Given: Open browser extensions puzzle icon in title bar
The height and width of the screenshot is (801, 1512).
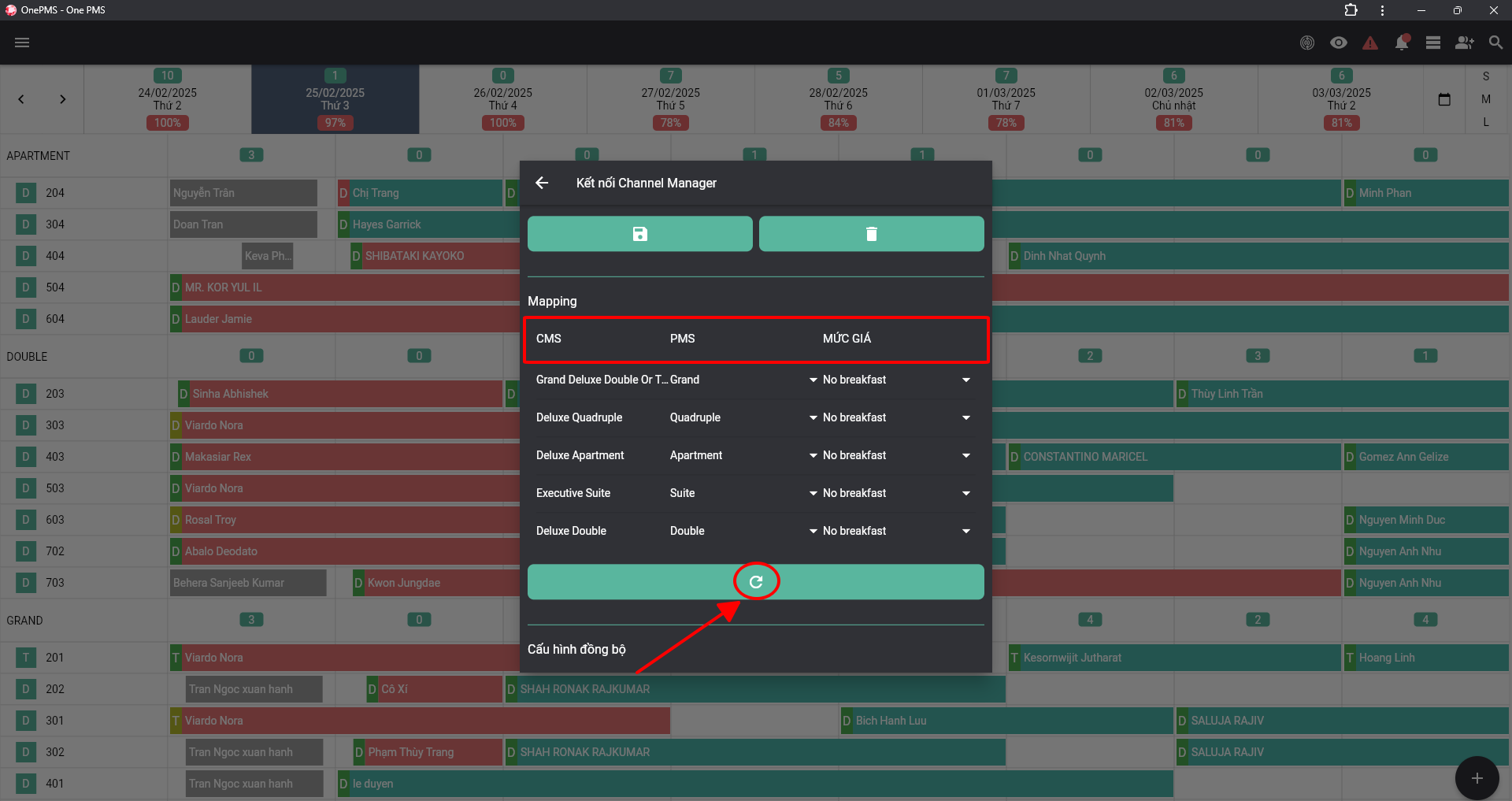Looking at the screenshot, I should click(1351, 10).
